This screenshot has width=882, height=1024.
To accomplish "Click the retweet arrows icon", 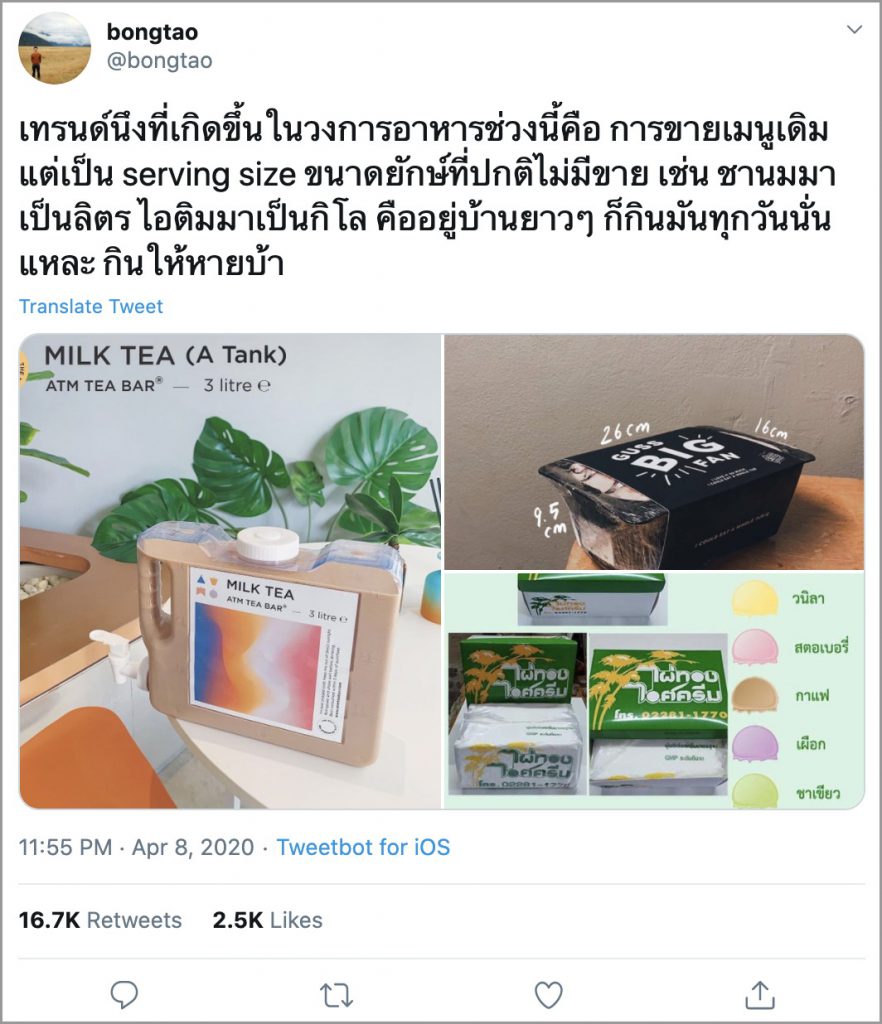I will pyautogui.click(x=336, y=995).
